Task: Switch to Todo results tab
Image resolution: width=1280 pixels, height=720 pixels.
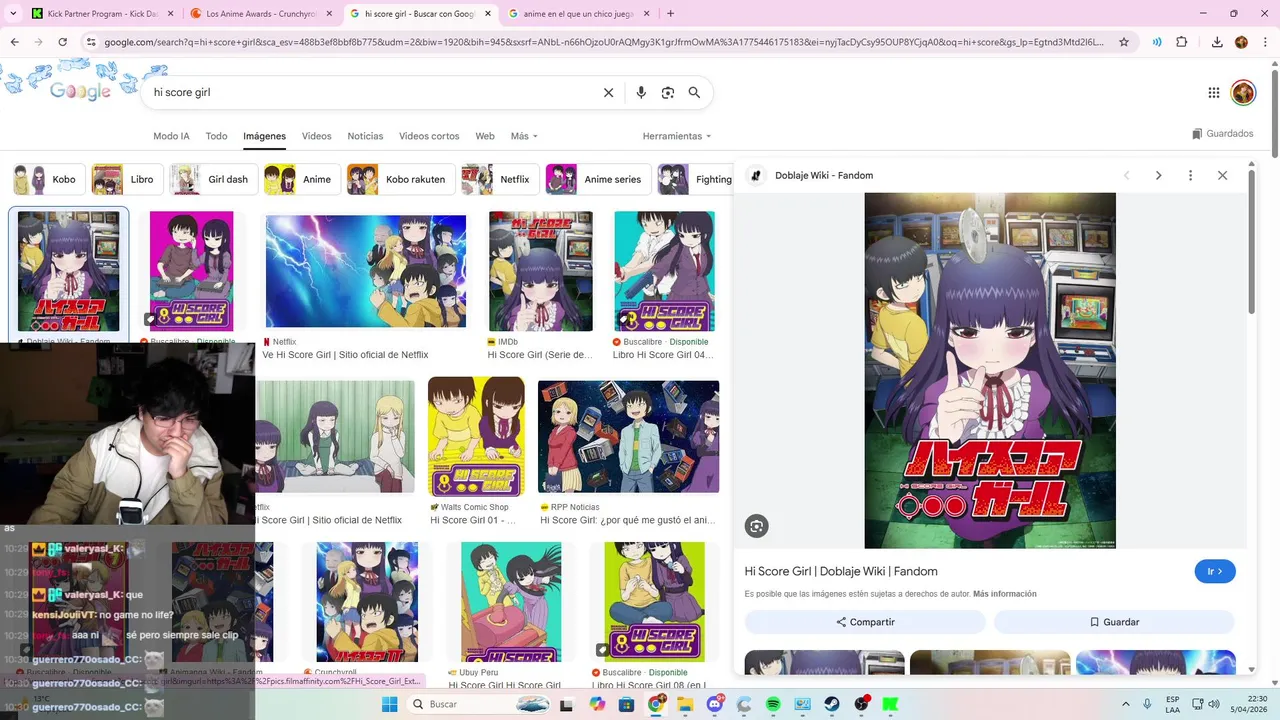Action: click(x=216, y=136)
